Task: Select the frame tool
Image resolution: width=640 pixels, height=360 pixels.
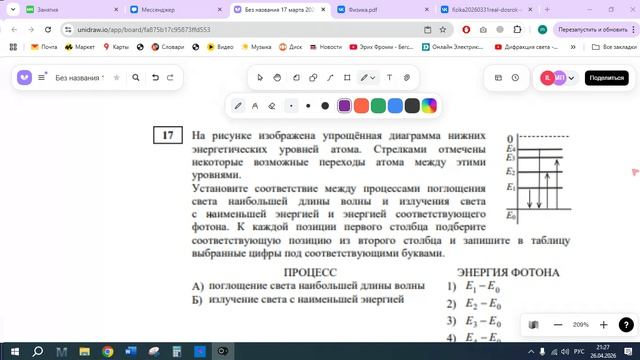Action: tap(347, 78)
